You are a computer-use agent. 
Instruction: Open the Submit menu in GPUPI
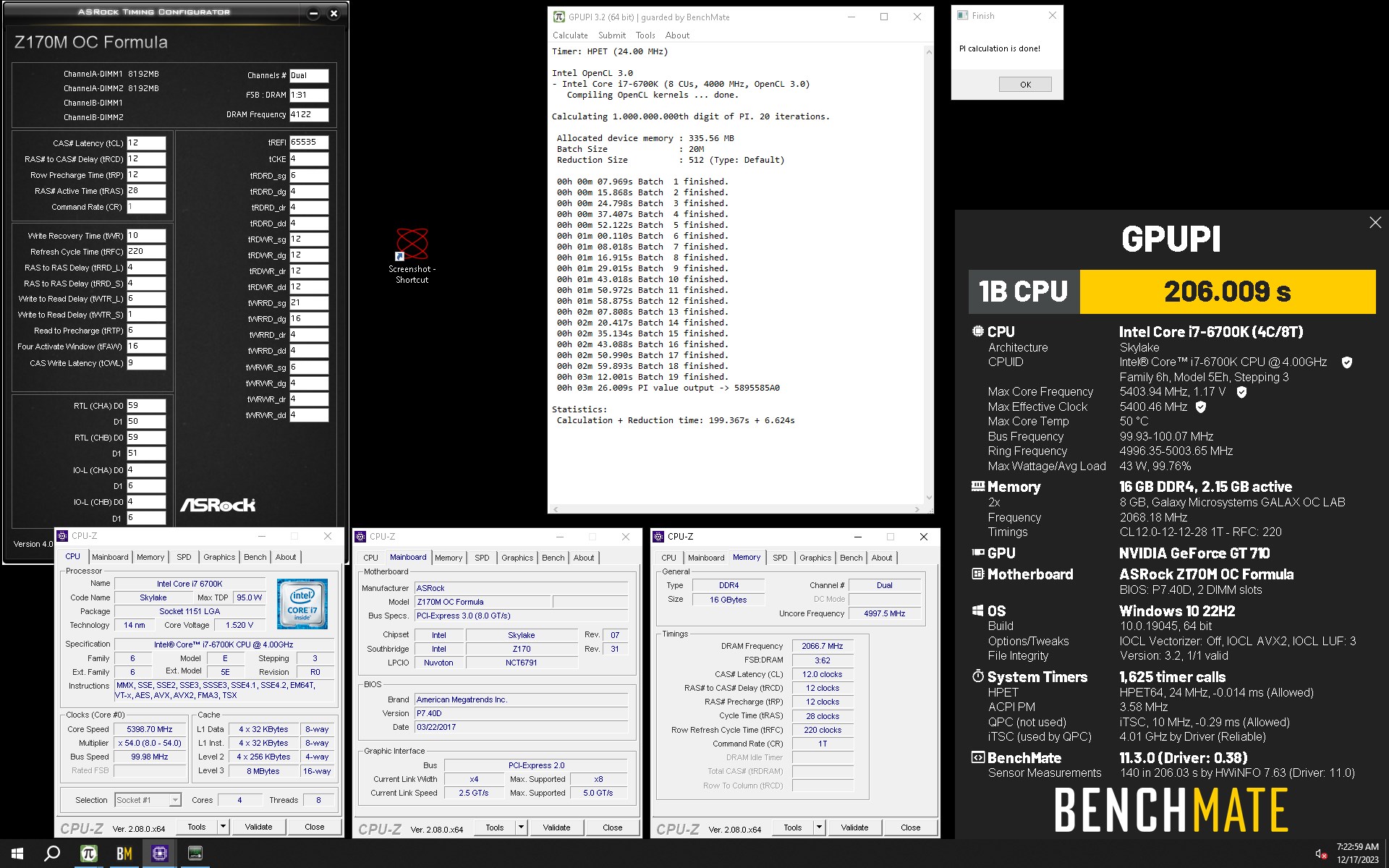coord(612,35)
